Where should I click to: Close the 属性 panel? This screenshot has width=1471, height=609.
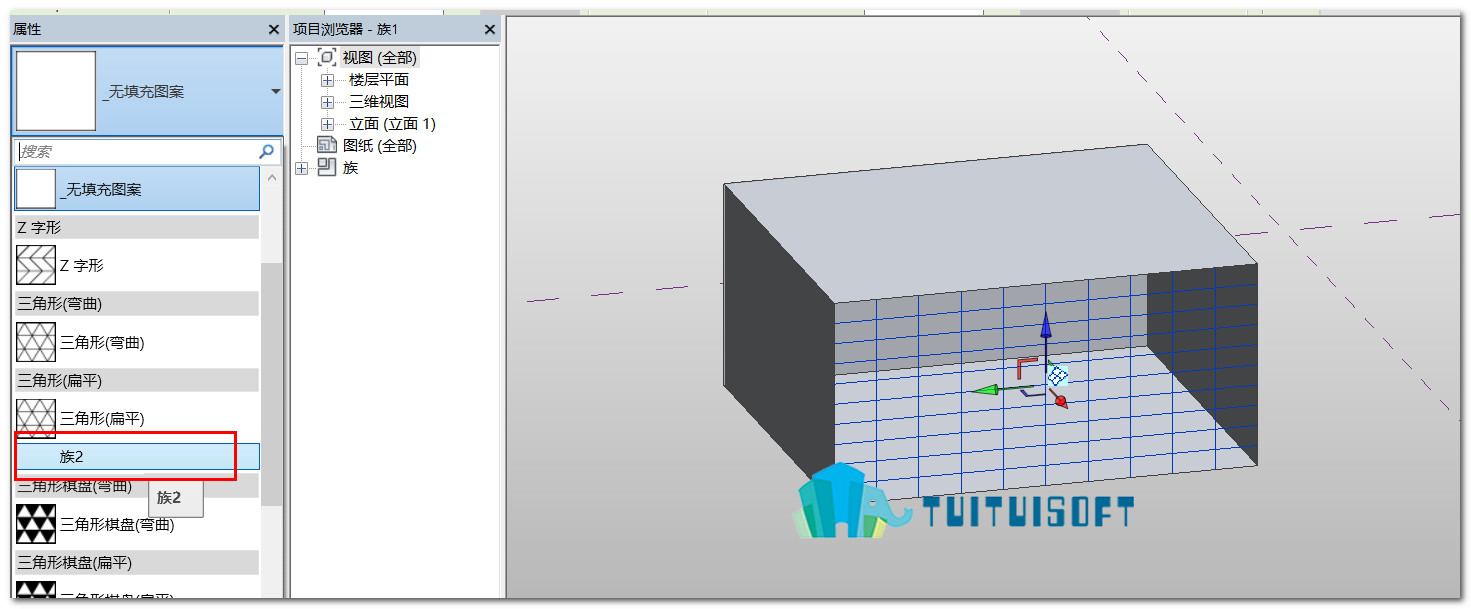pyautogui.click(x=274, y=30)
